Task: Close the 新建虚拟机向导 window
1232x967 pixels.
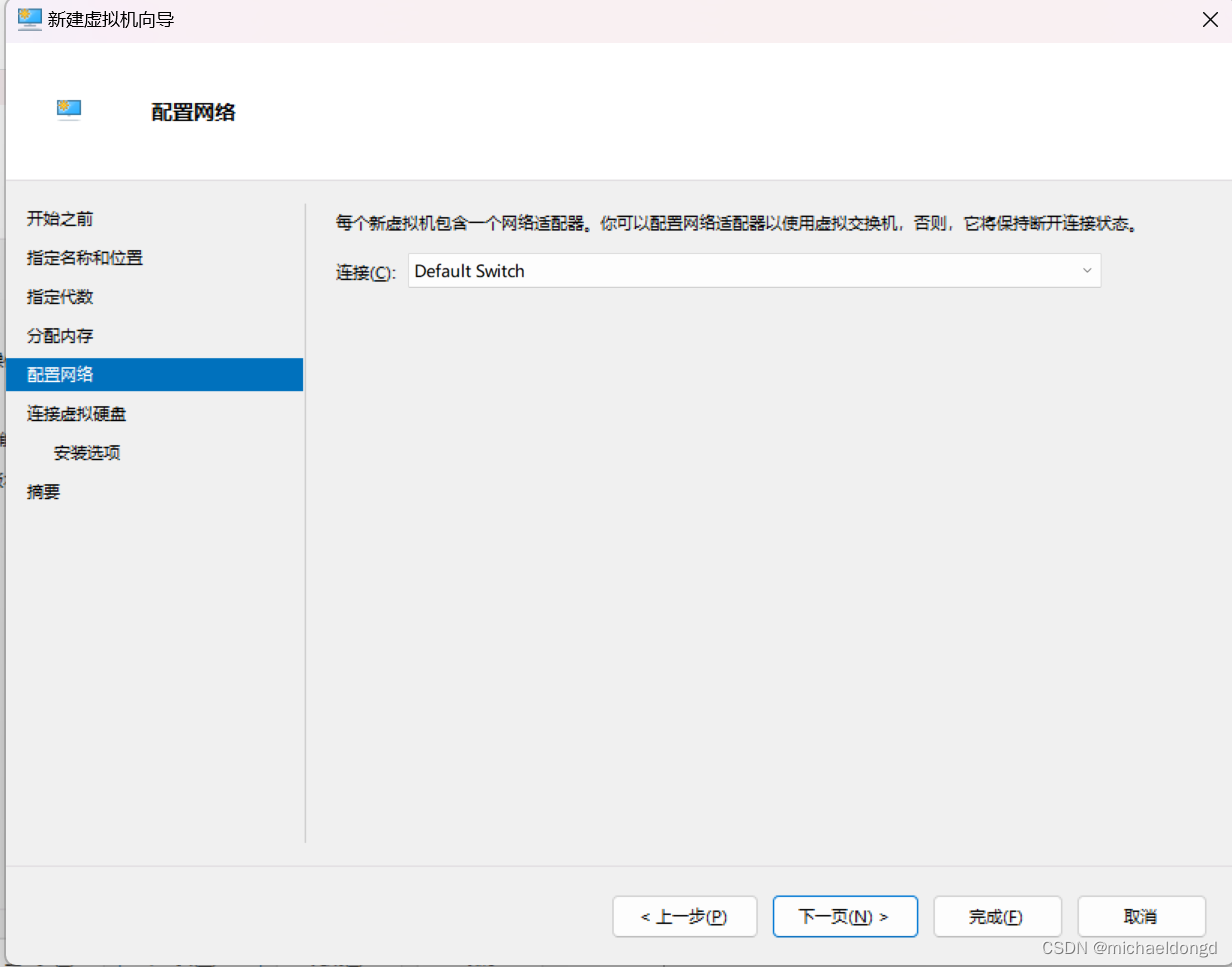Action: [x=1210, y=19]
